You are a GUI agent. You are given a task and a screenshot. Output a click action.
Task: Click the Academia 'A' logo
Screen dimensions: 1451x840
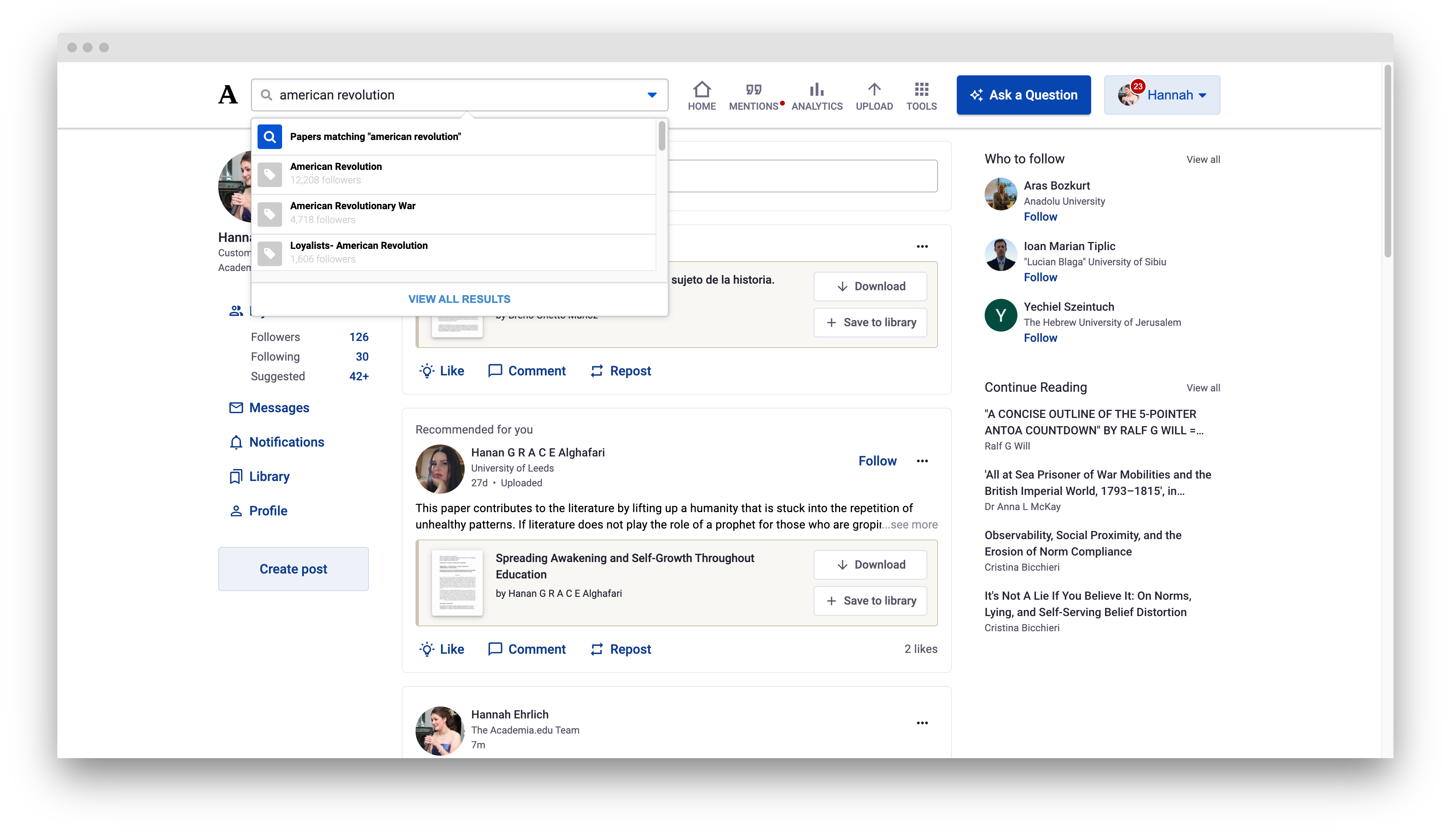[228, 95]
